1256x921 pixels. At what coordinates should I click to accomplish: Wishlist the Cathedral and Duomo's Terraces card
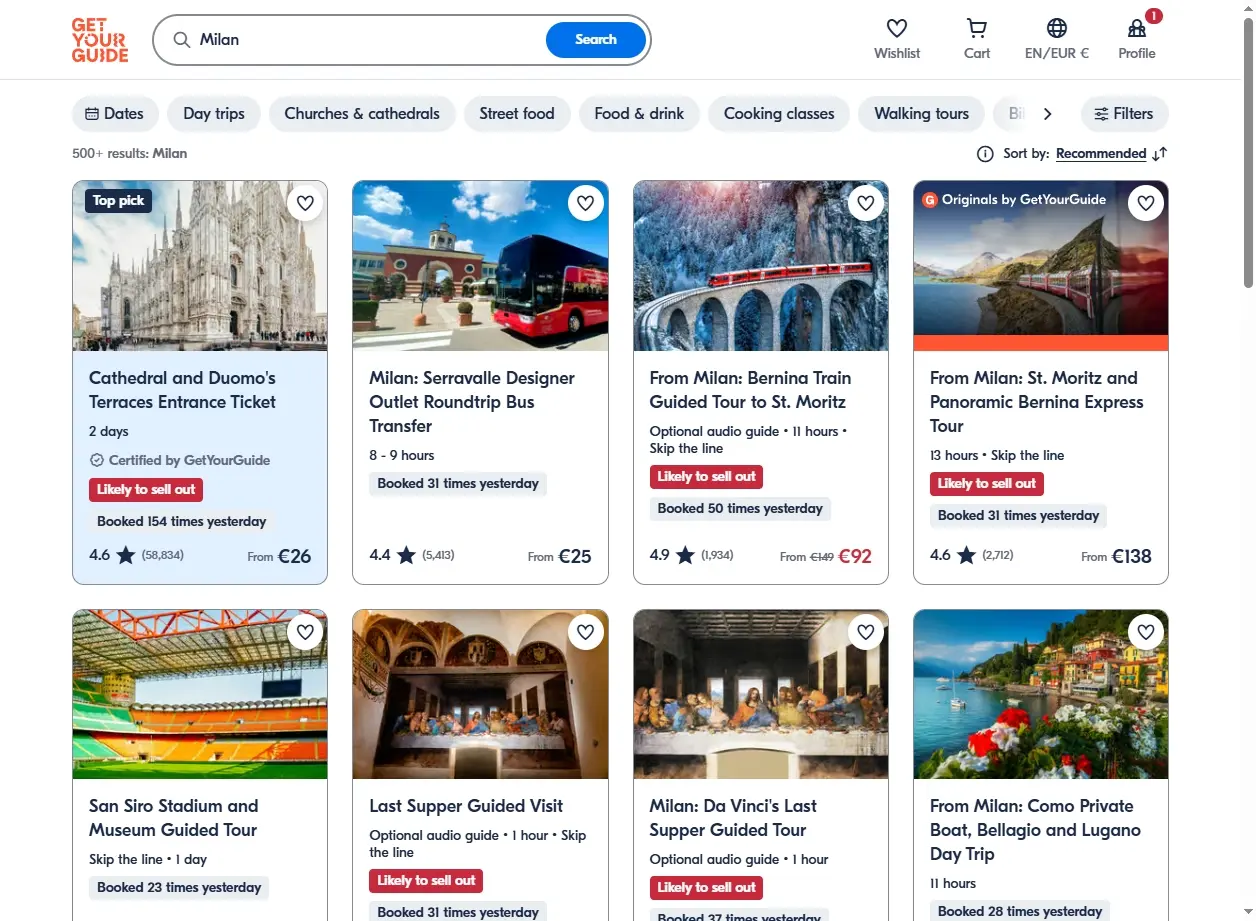pyautogui.click(x=306, y=203)
